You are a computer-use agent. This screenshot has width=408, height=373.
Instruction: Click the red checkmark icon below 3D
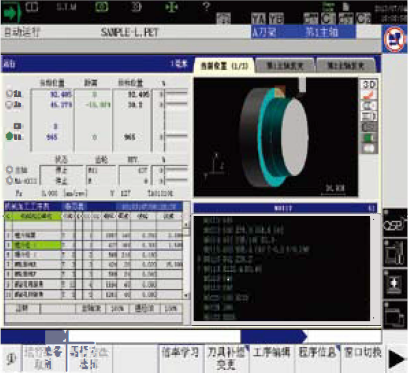point(369,95)
